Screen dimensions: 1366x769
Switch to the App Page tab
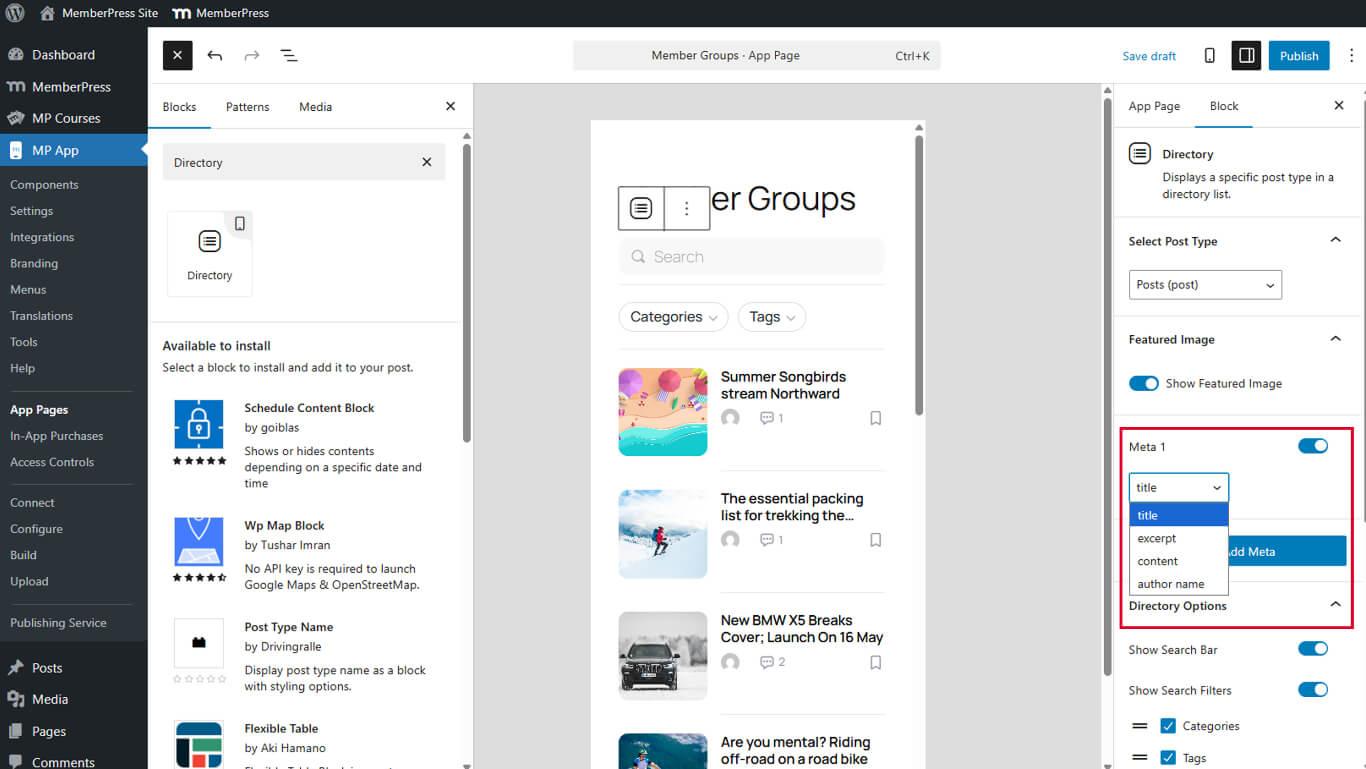[x=1154, y=106]
